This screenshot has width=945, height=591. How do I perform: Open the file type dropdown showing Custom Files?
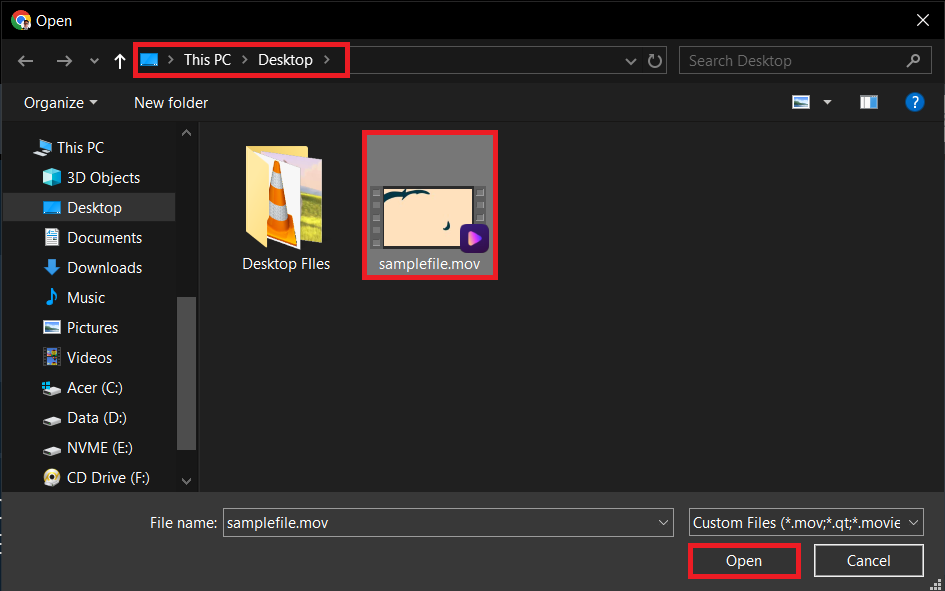pyautogui.click(x=804, y=522)
